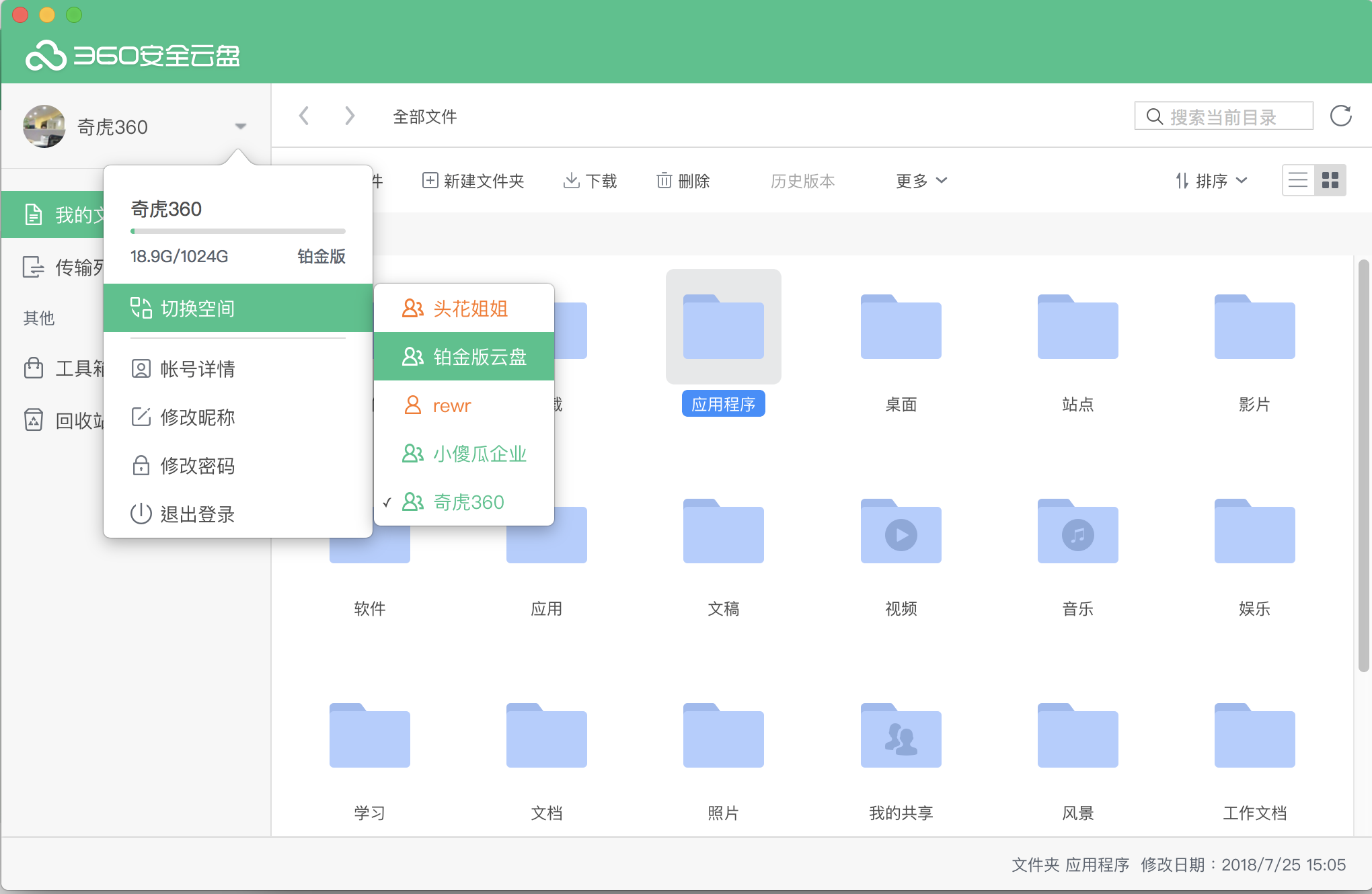The image size is (1372, 894).
Task: Open the 音乐 folder with note symbol
Action: (1077, 531)
